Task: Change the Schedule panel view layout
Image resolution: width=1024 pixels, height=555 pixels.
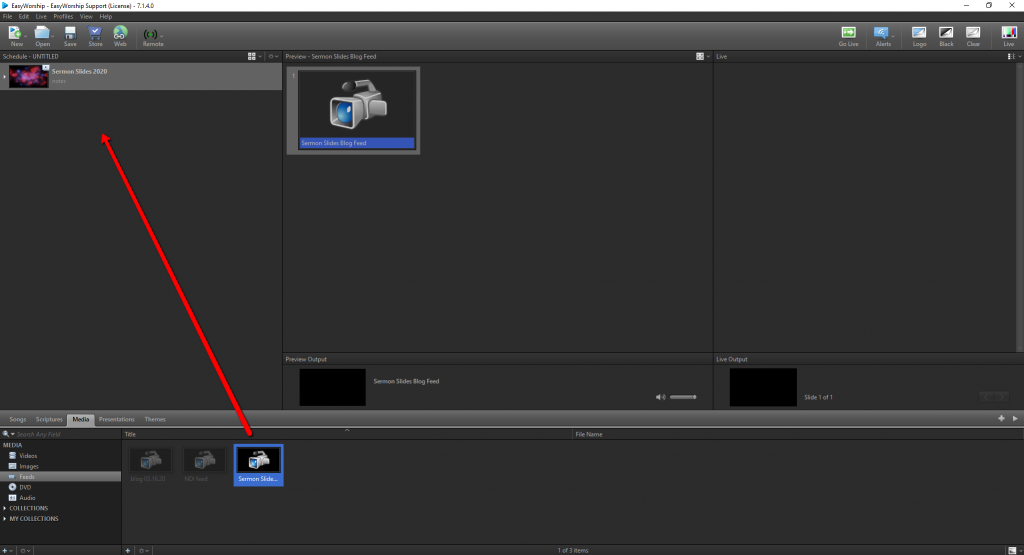Action: click(x=251, y=57)
